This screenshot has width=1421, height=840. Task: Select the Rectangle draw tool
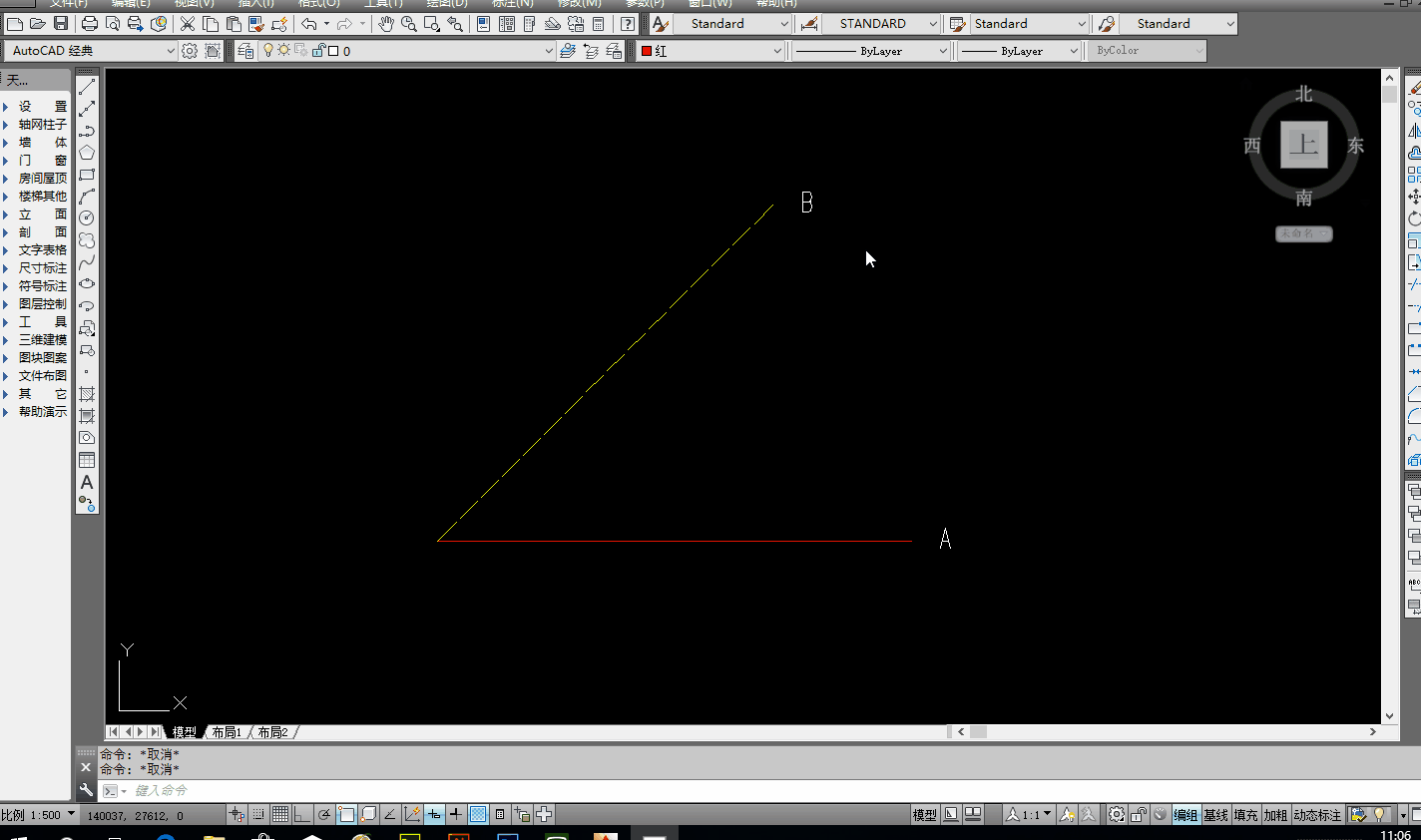coord(87,174)
